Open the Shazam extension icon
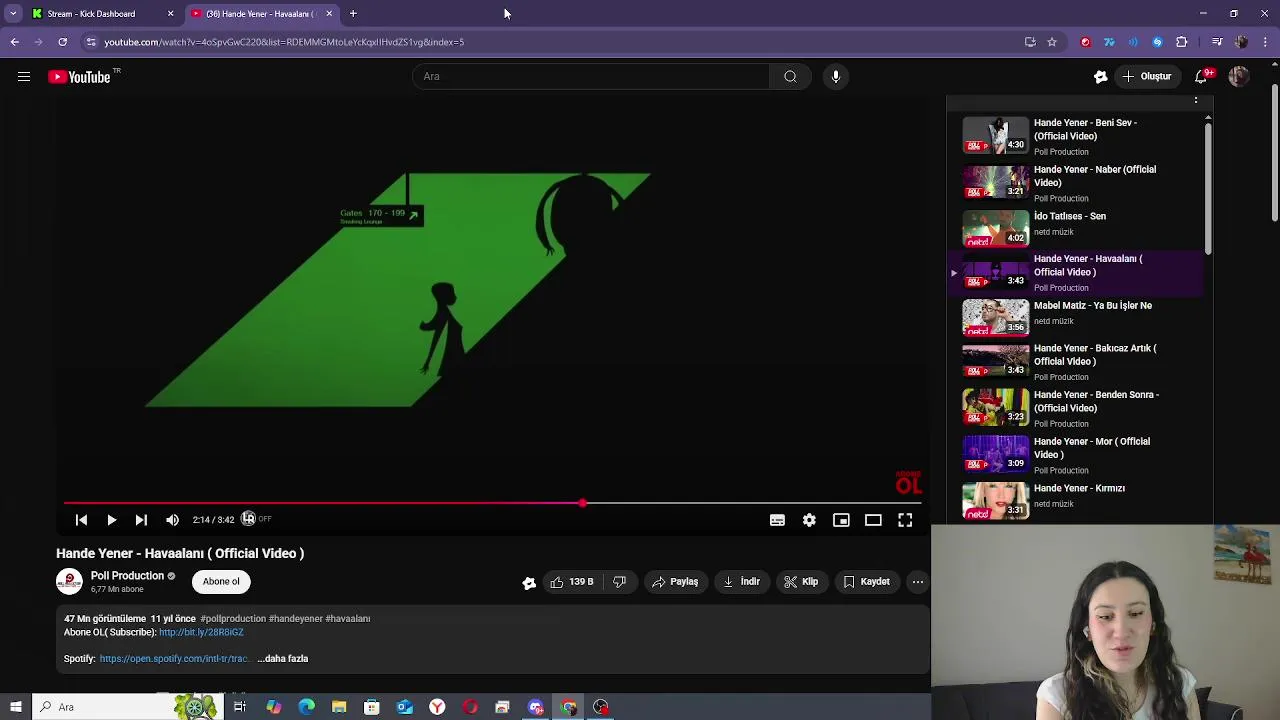Screen dimensions: 1280x720 pos(1157,42)
